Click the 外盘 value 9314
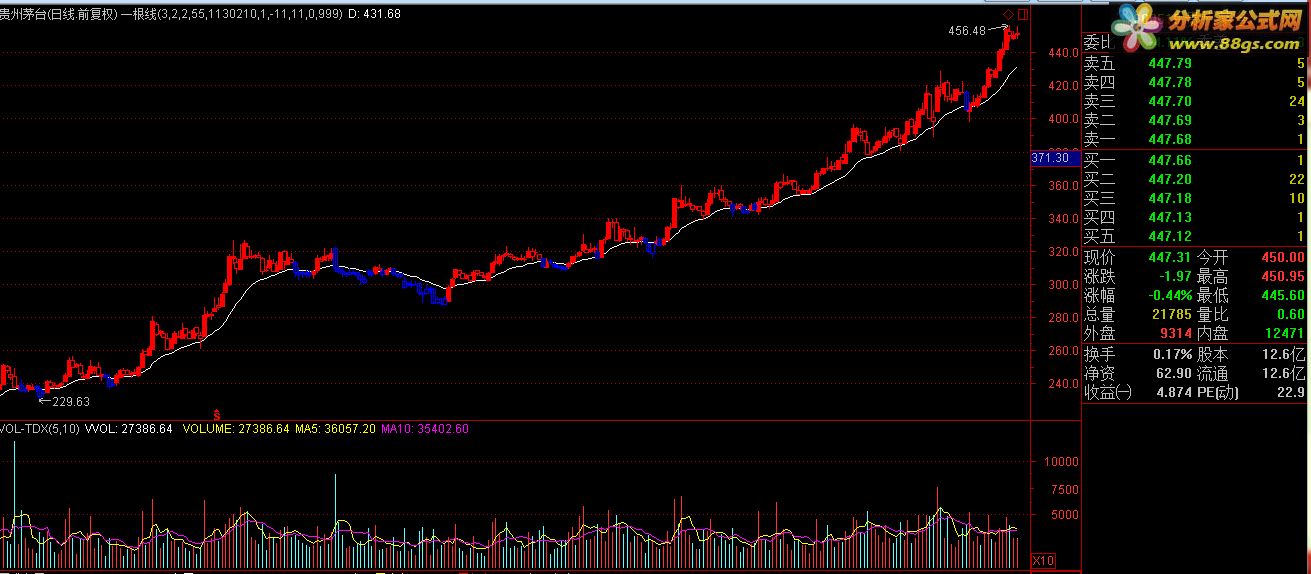This screenshot has height=574, width=1311. click(x=1176, y=334)
